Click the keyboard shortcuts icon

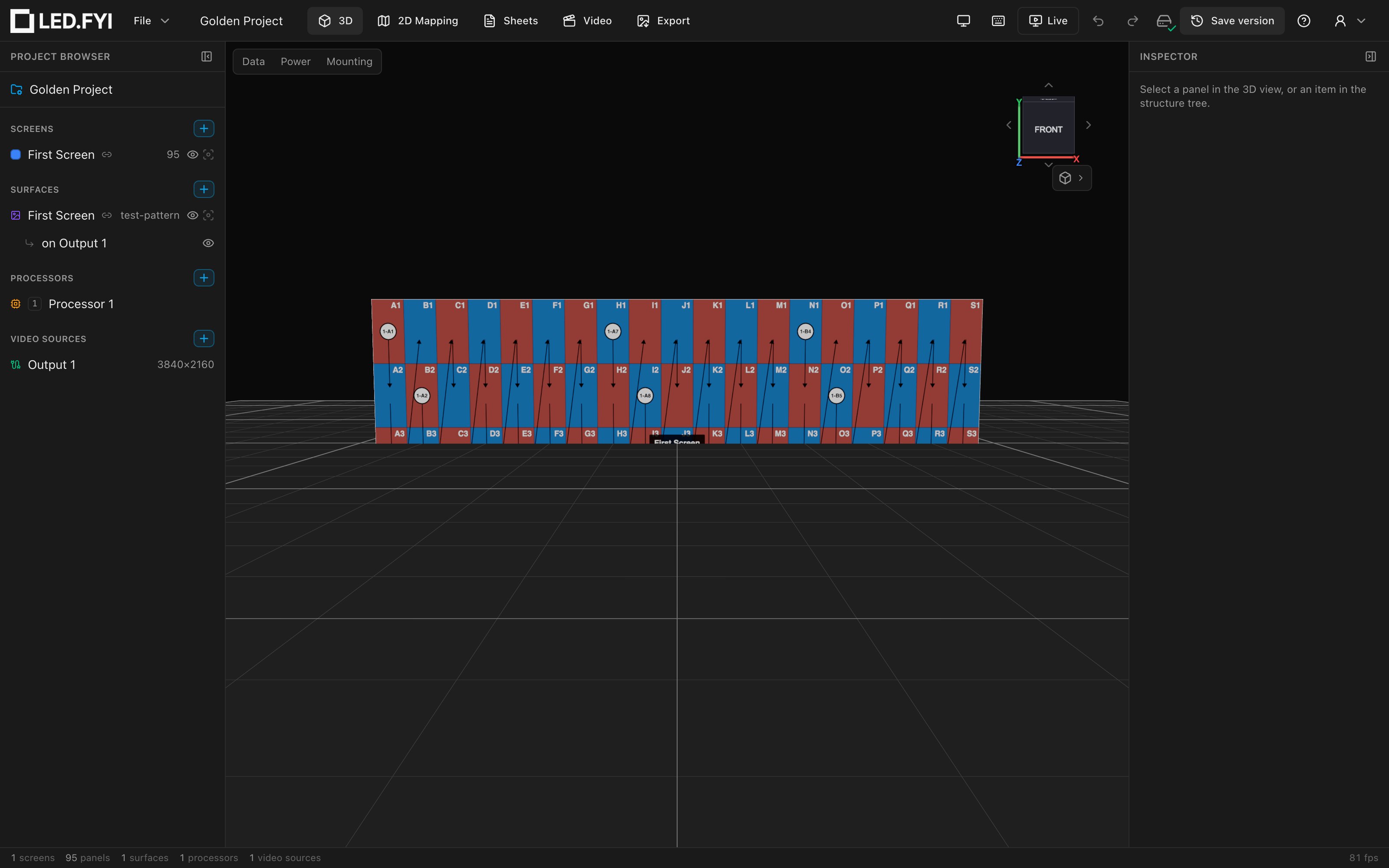(998, 21)
